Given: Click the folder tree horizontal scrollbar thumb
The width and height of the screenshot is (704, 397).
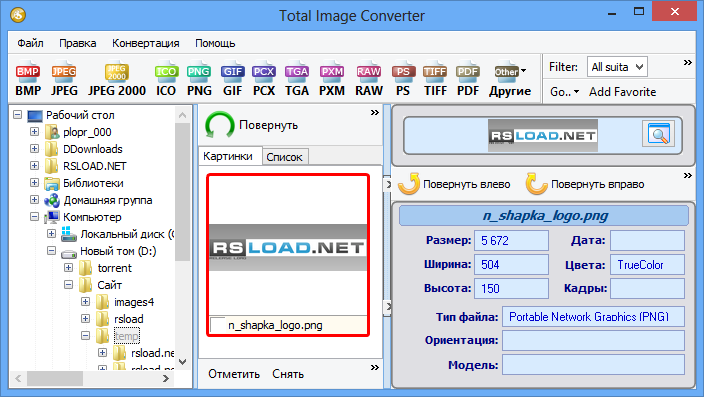Looking at the screenshot, I should pyautogui.click(x=55, y=378).
